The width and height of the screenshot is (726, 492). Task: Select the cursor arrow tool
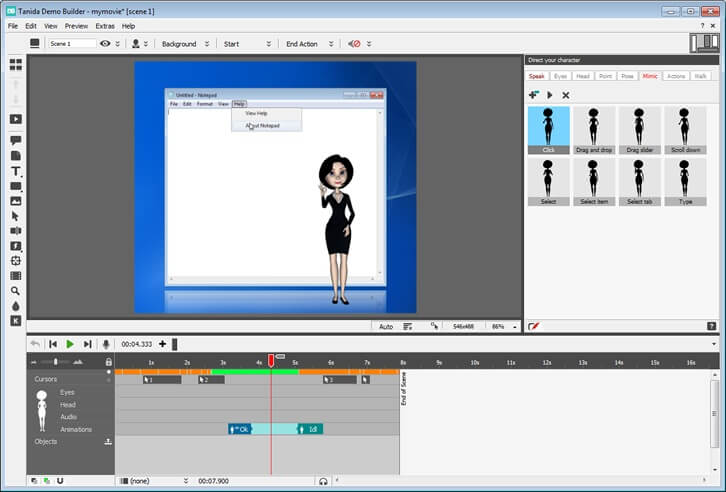pos(15,216)
